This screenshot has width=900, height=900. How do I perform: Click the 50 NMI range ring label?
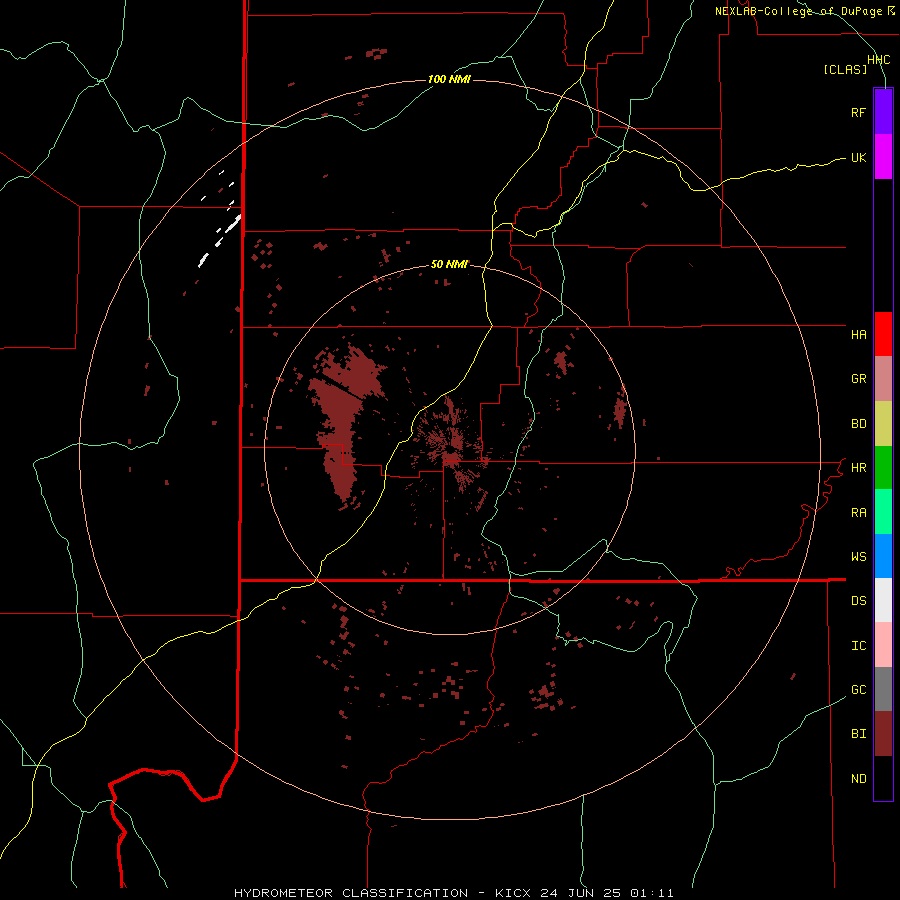coord(449,264)
